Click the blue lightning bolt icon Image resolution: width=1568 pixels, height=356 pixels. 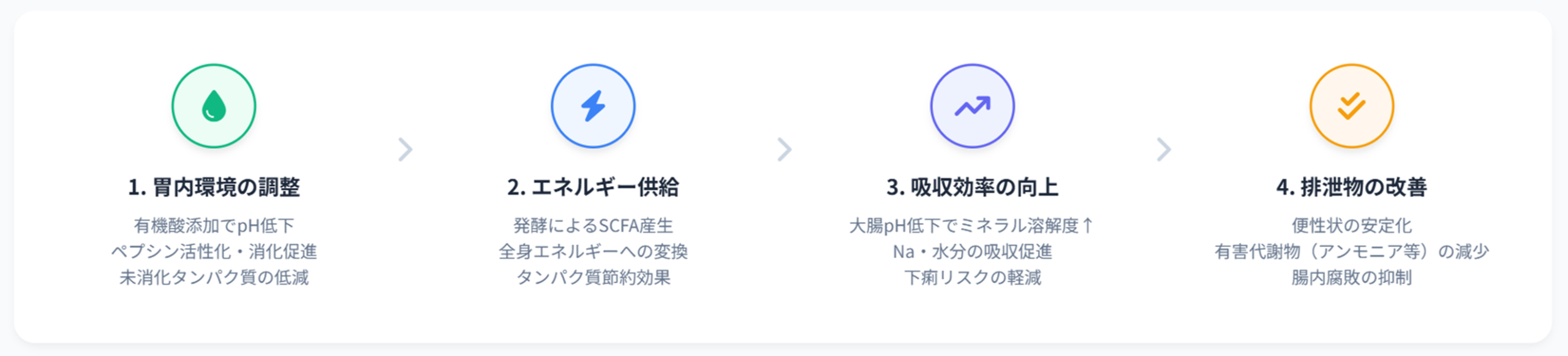[593, 106]
